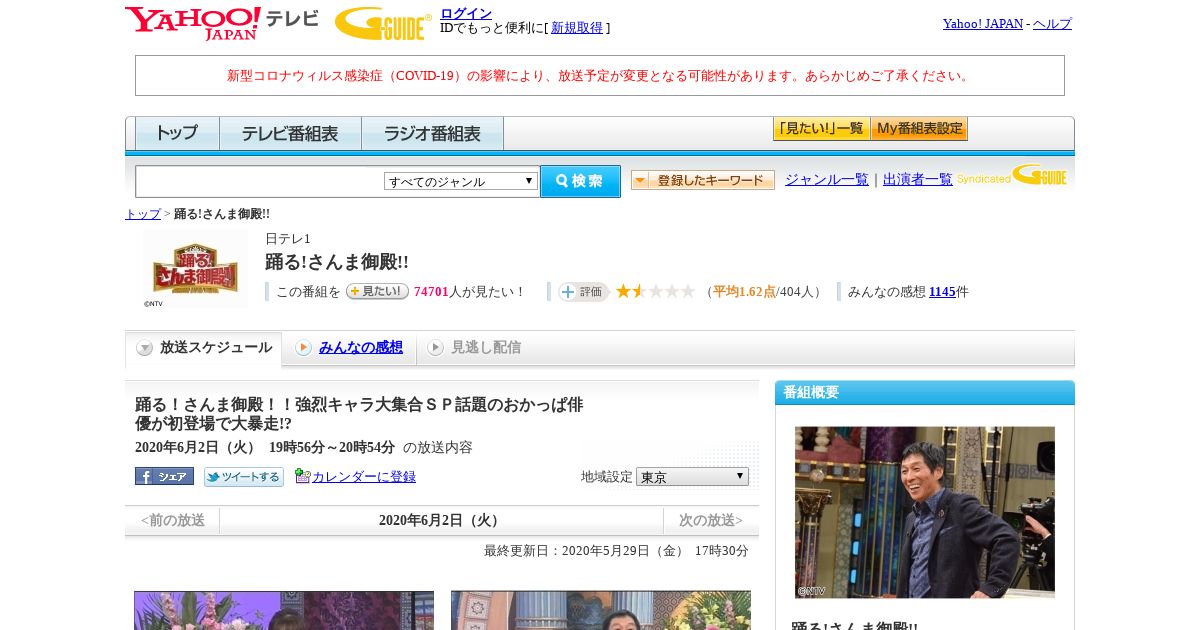Focus the keyword search input field
This screenshot has height=630, width=1200.
tap(260, 181)
